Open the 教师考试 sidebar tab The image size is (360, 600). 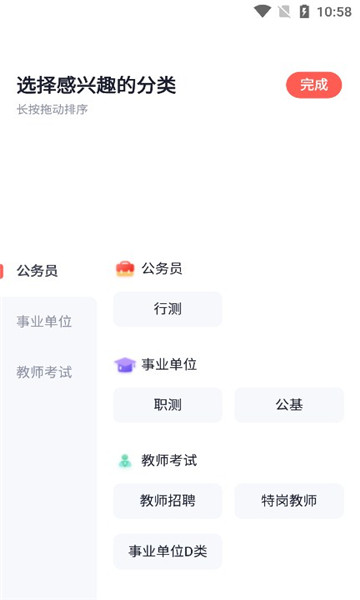pos(44,372)
